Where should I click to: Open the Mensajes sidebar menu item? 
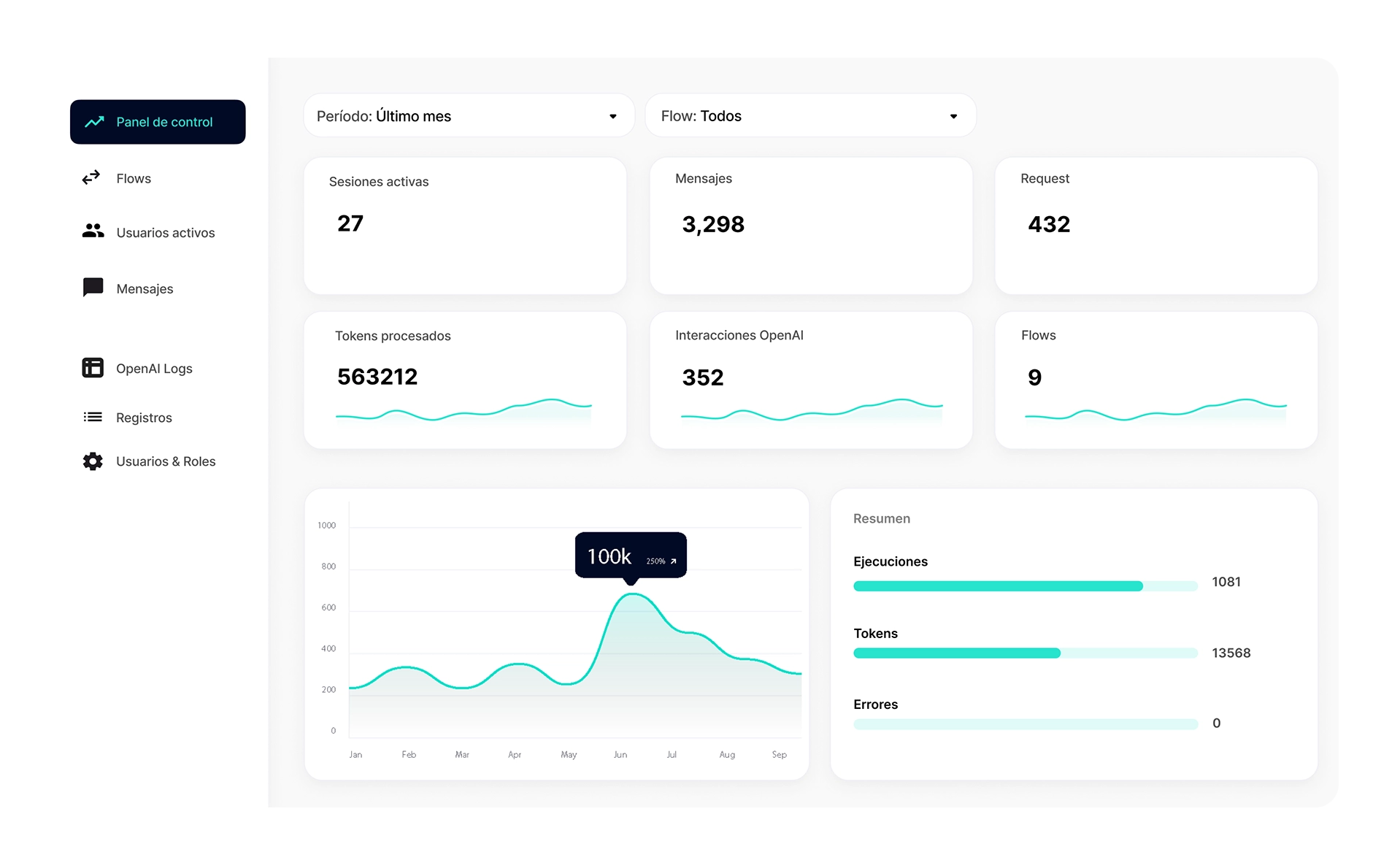[x=145, y=289]
